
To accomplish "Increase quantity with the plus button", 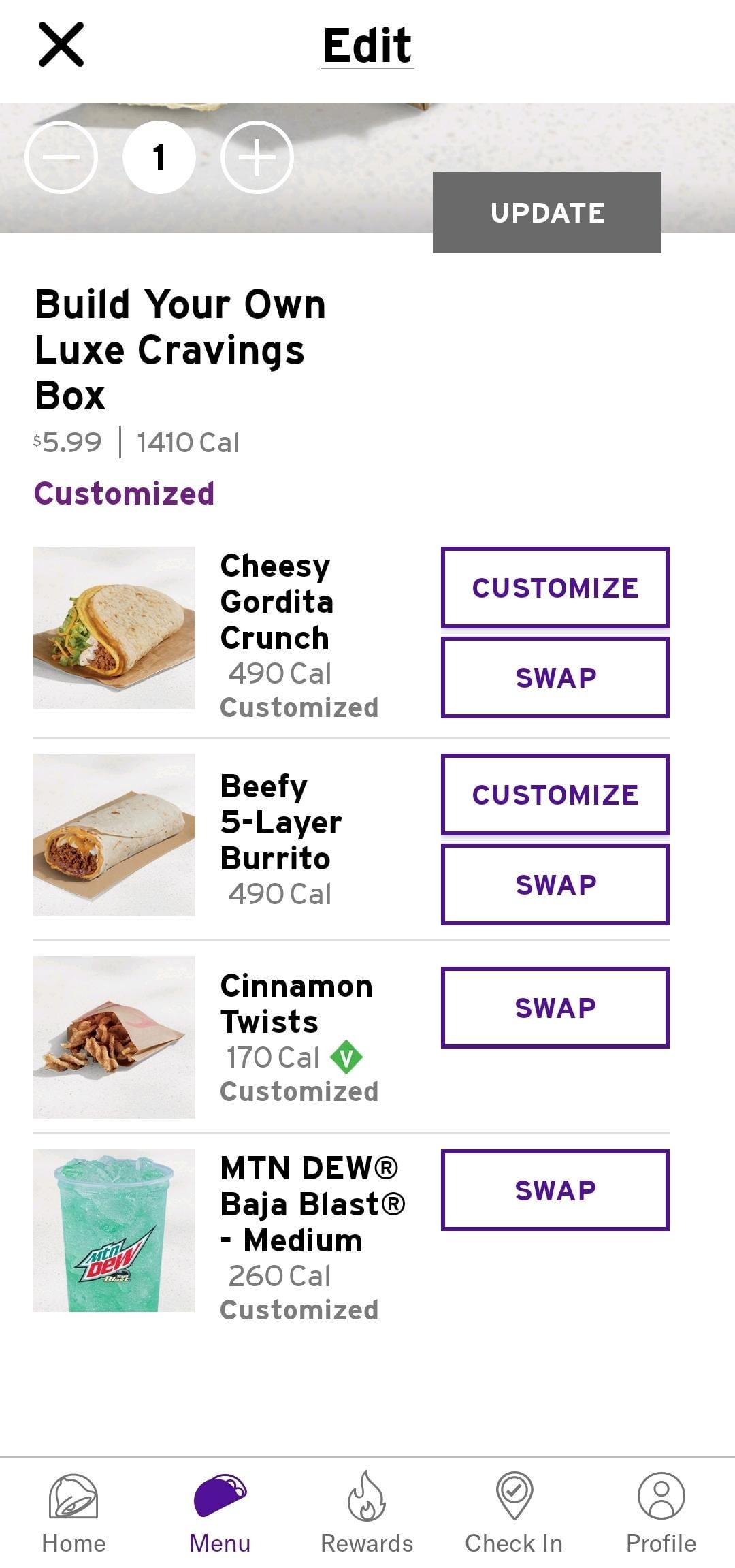I will [257, 157].
